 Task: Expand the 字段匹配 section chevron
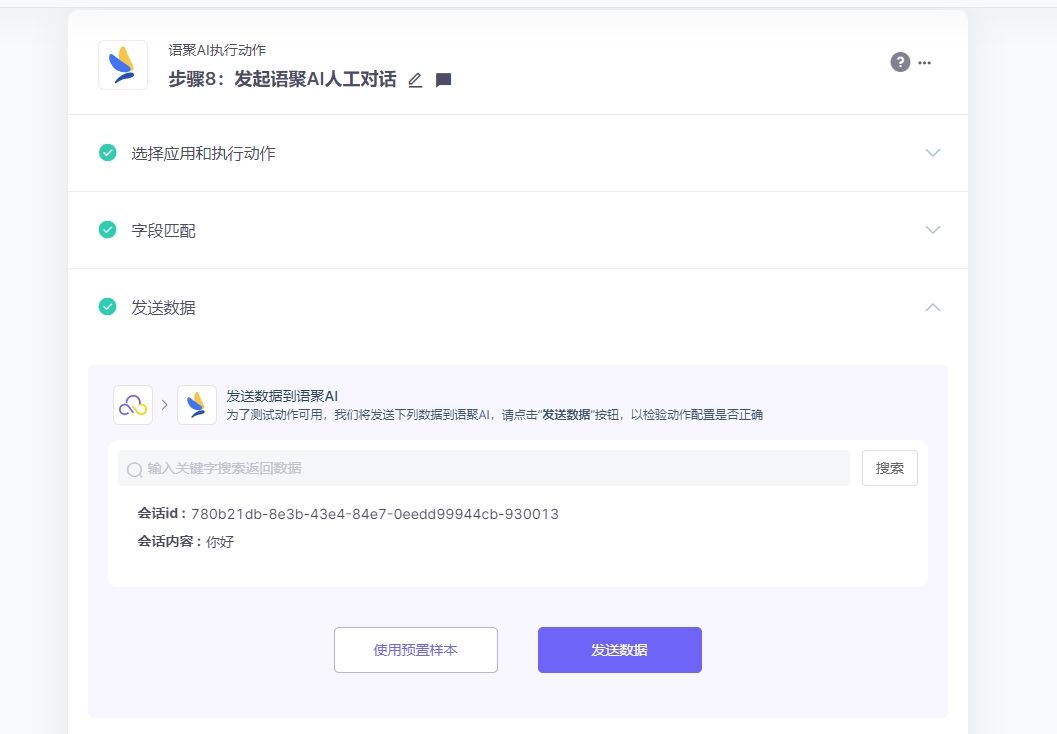932,230
